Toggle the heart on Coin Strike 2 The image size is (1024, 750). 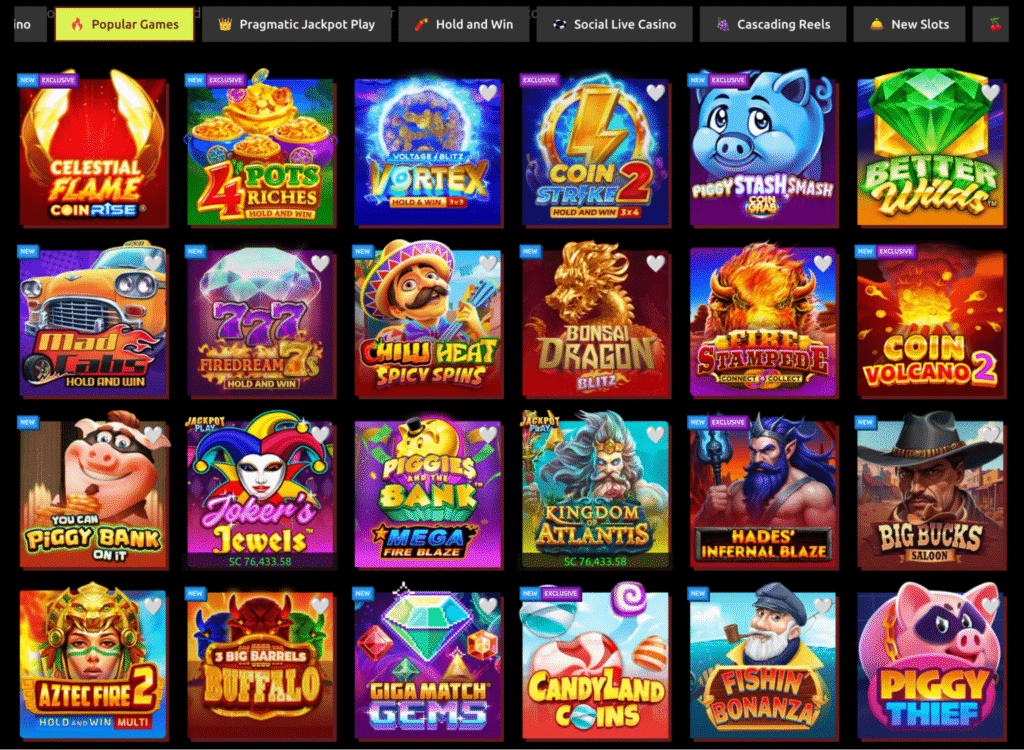tap(656, 93)
